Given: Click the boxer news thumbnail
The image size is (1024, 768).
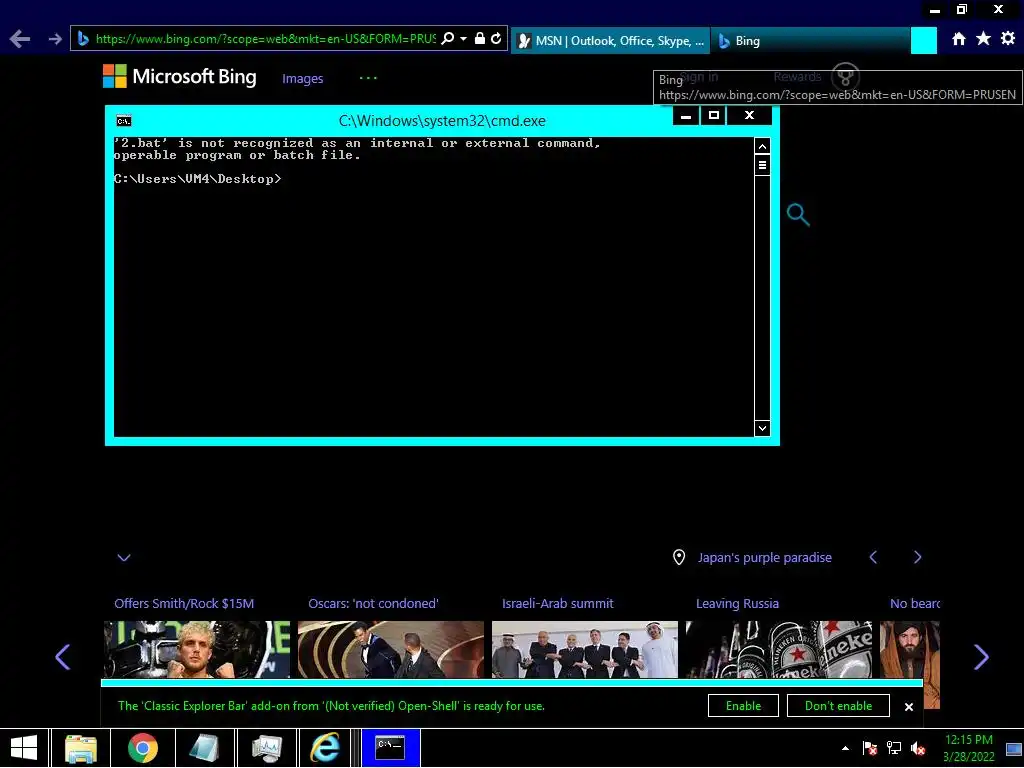Looking at the screenshot, I should [x=197, y=649].
